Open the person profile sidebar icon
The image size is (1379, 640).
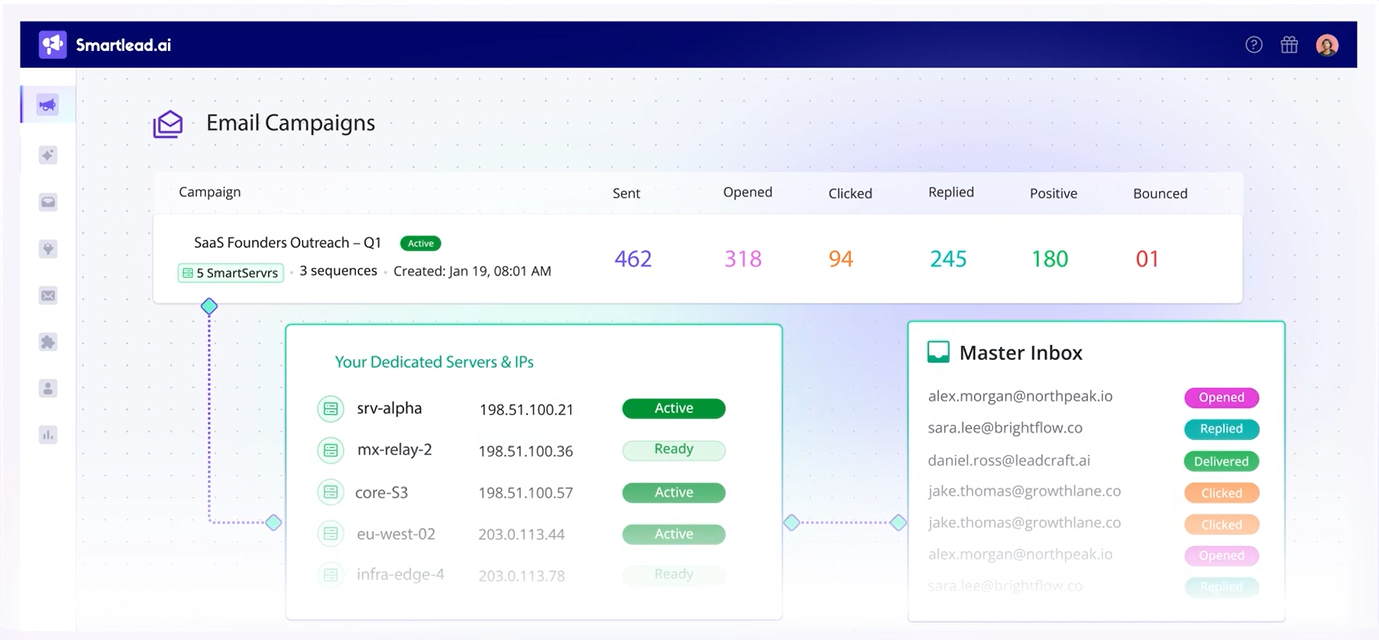pyautogui.click(x=47, y=388)
